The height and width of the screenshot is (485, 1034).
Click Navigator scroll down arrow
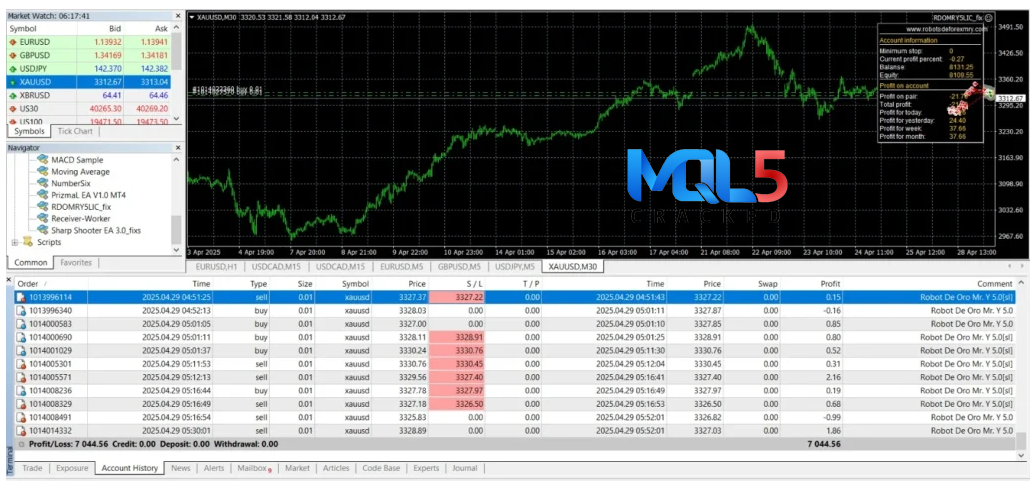pyautogui.click(x=176, y=250)
